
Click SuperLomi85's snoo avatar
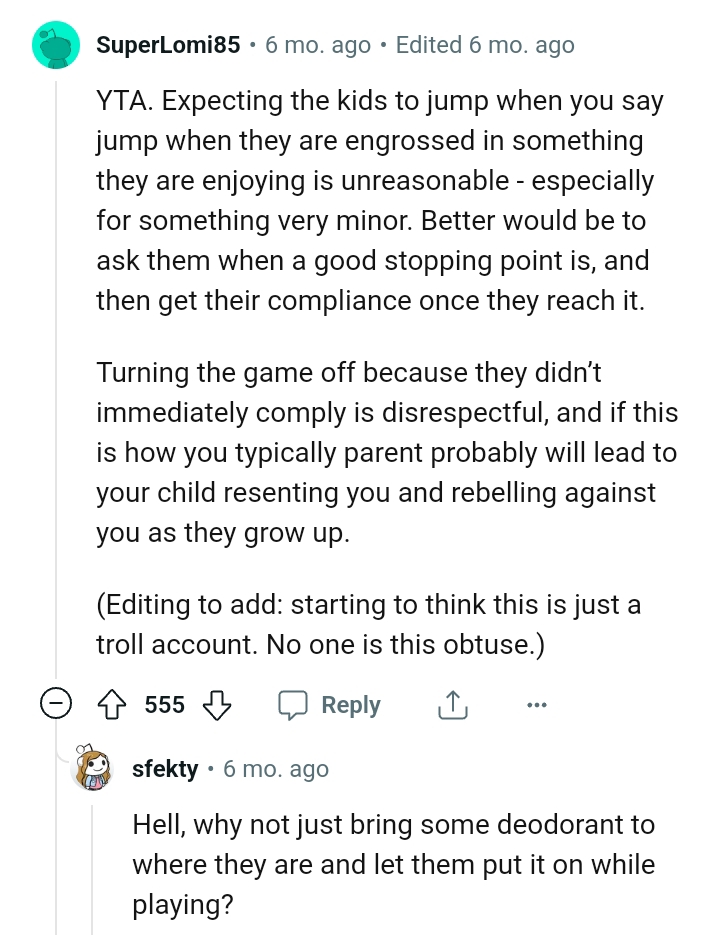tap(57, 44)
